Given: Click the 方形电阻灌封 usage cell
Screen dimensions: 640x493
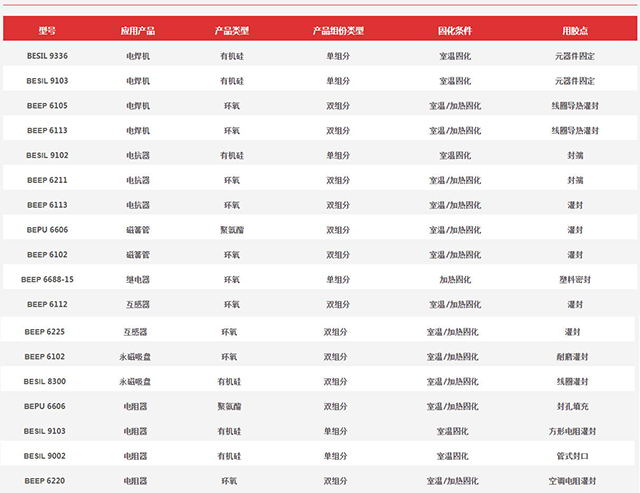Looking at the screenshot, I should [x=576, y=431].
